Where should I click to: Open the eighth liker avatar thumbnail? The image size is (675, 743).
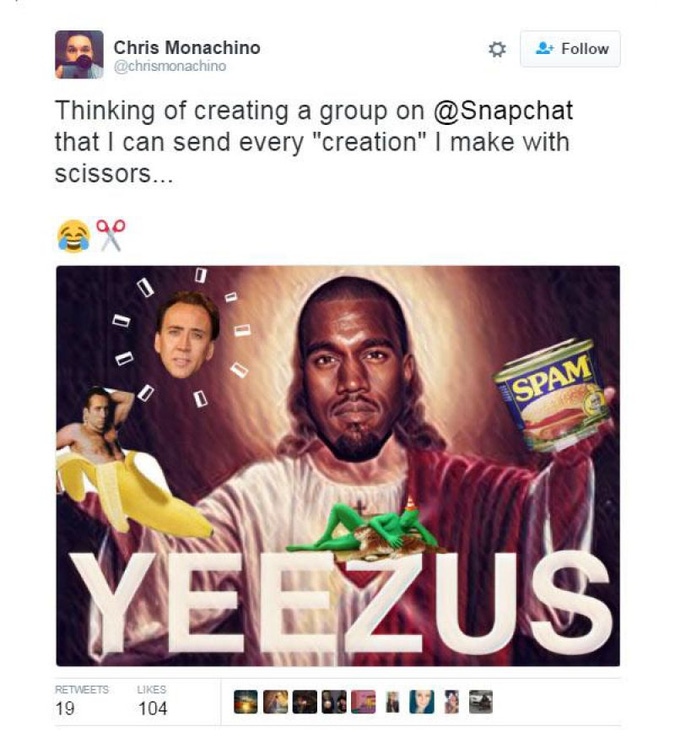452,702
